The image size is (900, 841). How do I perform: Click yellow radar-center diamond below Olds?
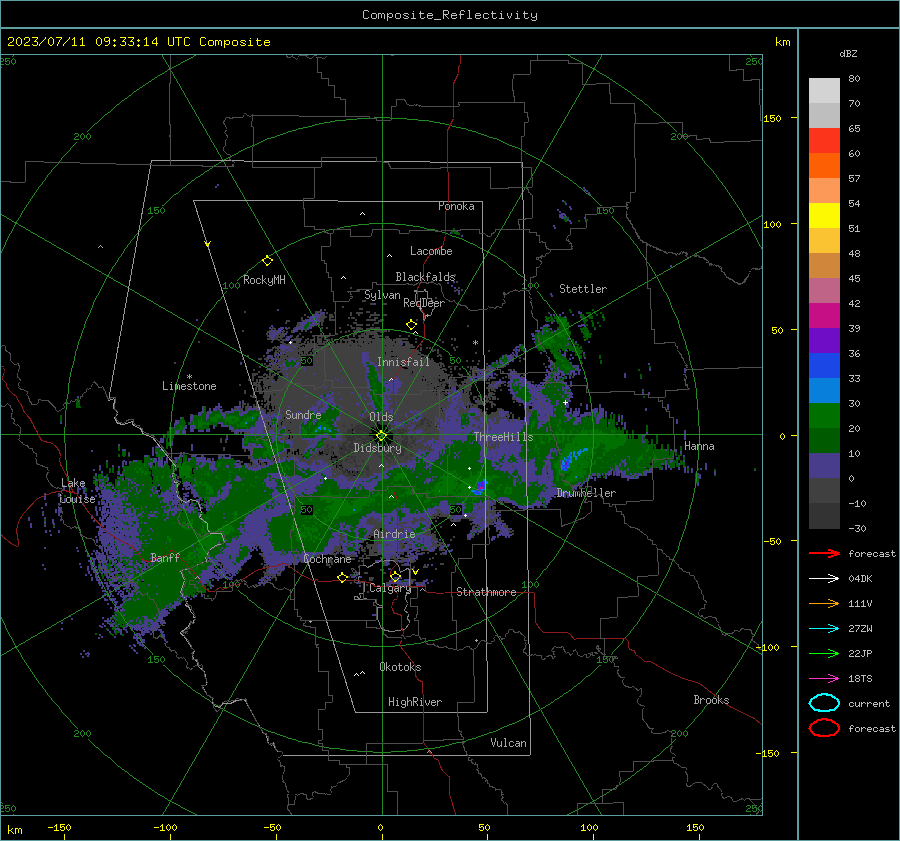point(381,436)
